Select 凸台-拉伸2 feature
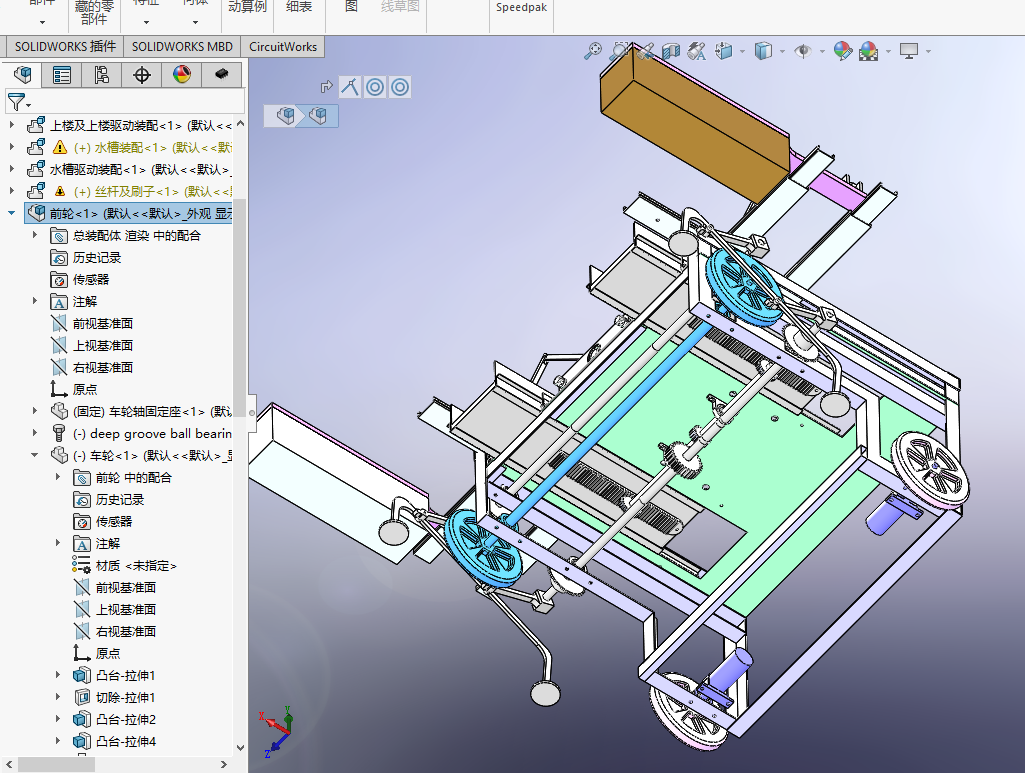This screenshot has width=1025, height=773. pyautogui.click(x=126, y=719)
